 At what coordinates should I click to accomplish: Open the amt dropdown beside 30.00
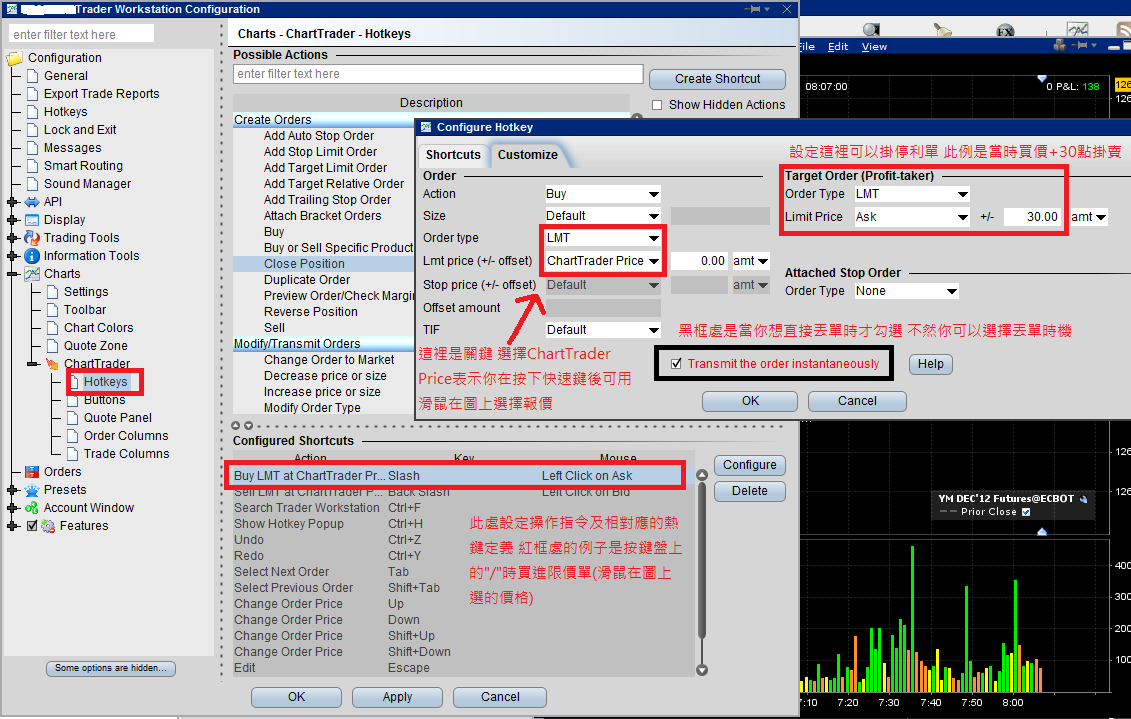point(1088,217)
